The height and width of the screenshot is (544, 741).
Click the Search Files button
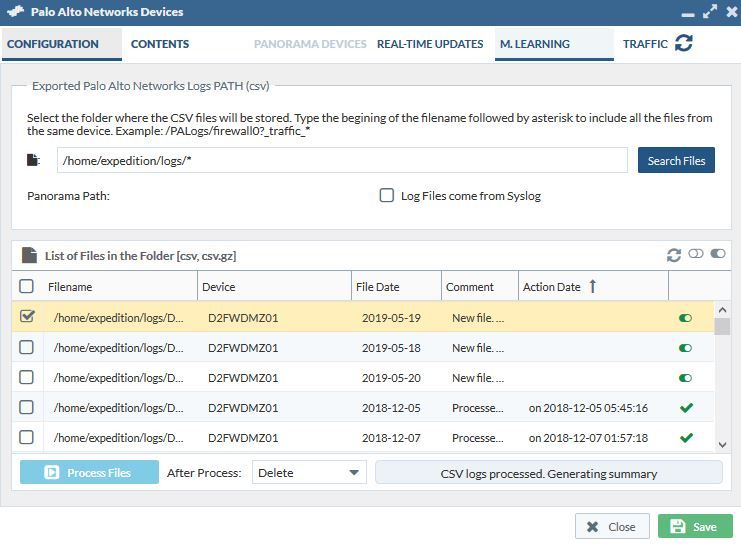point(676,160)
